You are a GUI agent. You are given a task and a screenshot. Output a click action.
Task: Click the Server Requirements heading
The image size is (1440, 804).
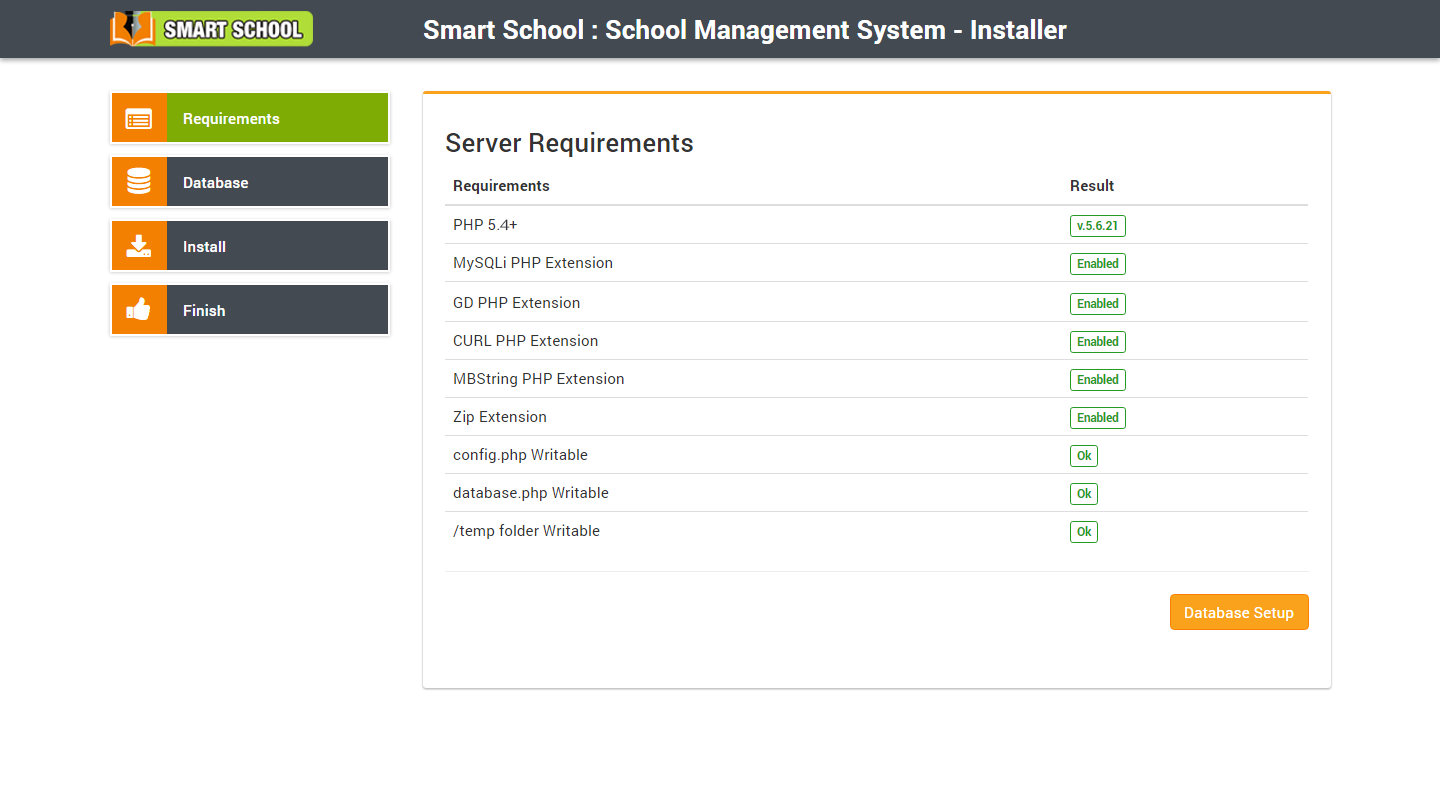(x=569, y=143)
